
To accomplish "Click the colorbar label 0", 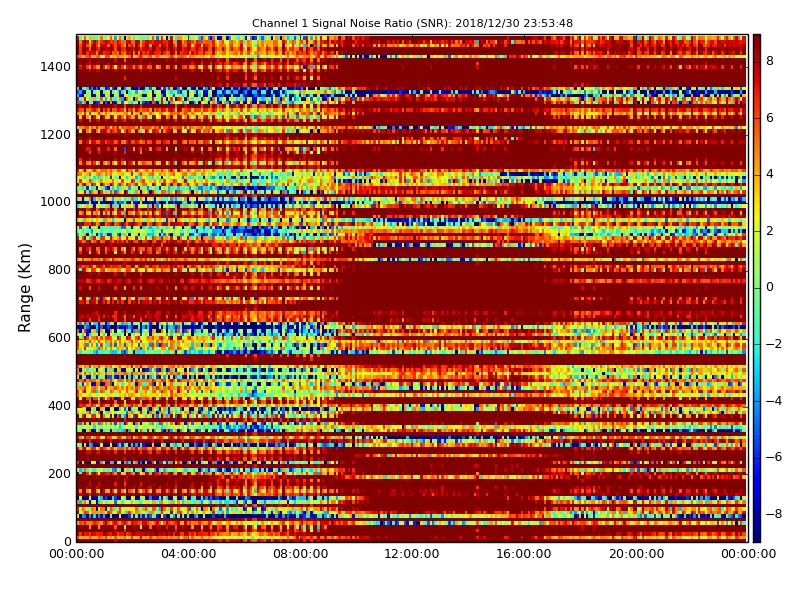I will click(770, 287).
